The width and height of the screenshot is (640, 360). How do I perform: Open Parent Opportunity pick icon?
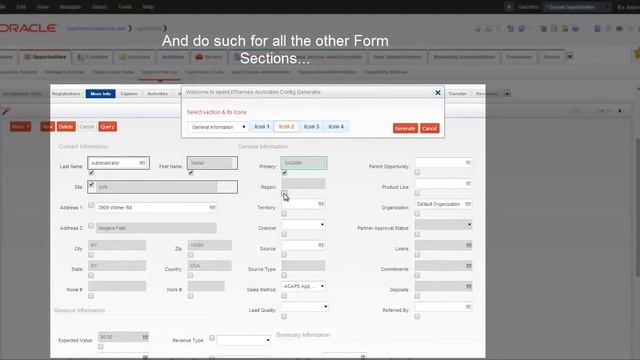pyautogui.click(x=468, y=162)
